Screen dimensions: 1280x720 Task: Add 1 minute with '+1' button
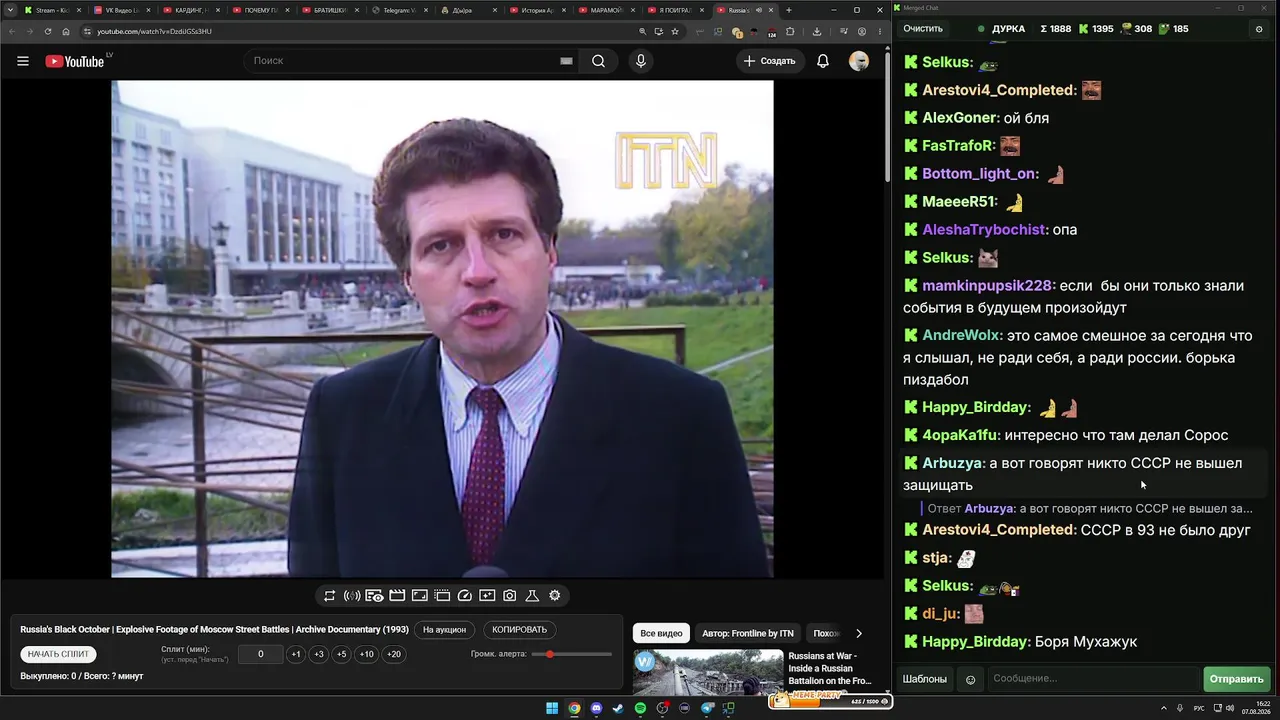tap(295, 654)
